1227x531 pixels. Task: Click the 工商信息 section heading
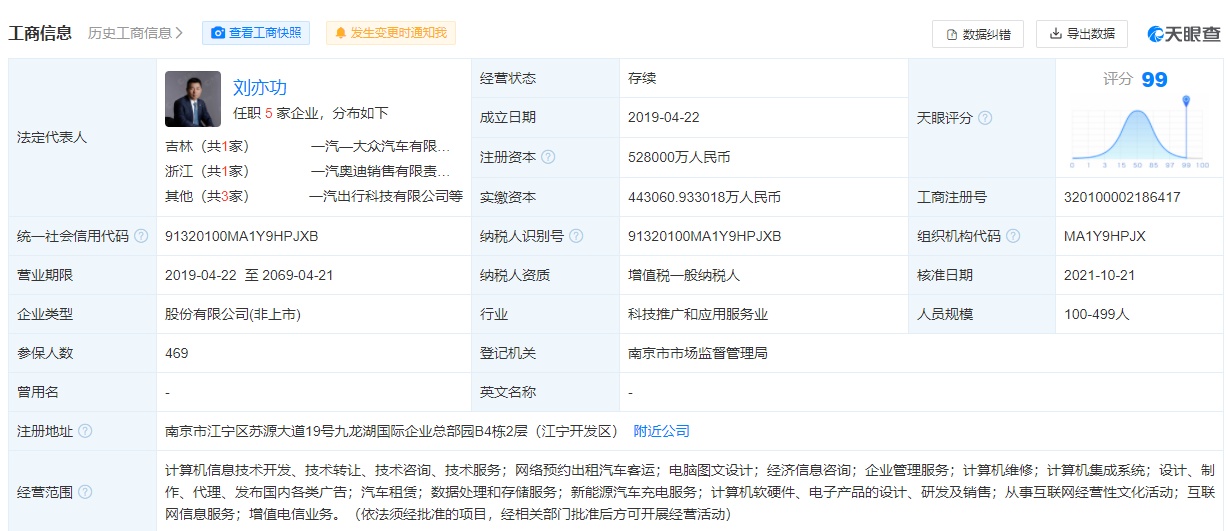40,33
